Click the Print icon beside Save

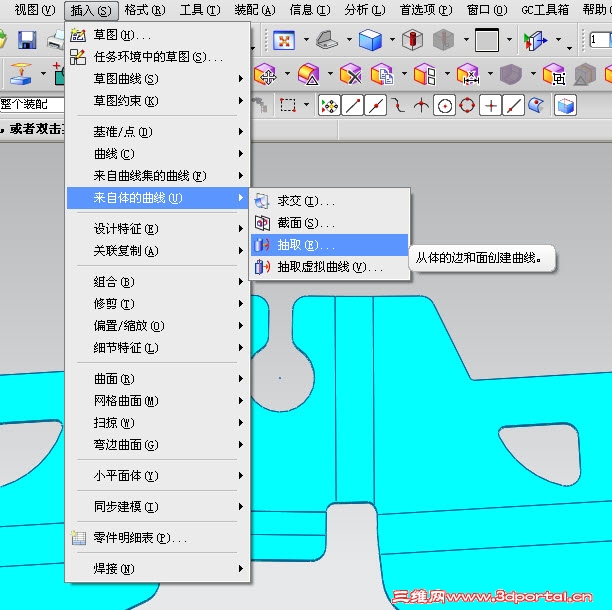57,40
